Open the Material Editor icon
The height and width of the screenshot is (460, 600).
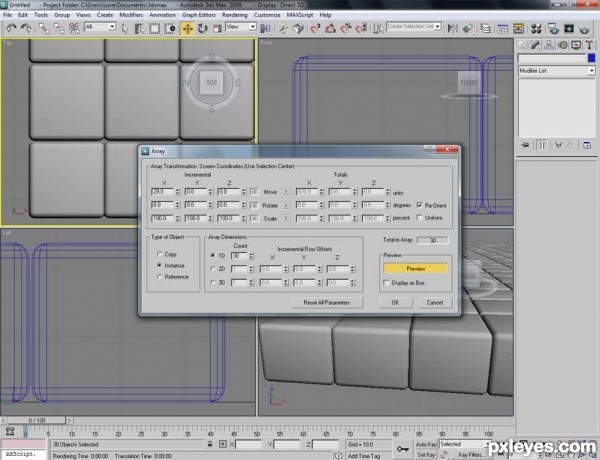(536, 28)
